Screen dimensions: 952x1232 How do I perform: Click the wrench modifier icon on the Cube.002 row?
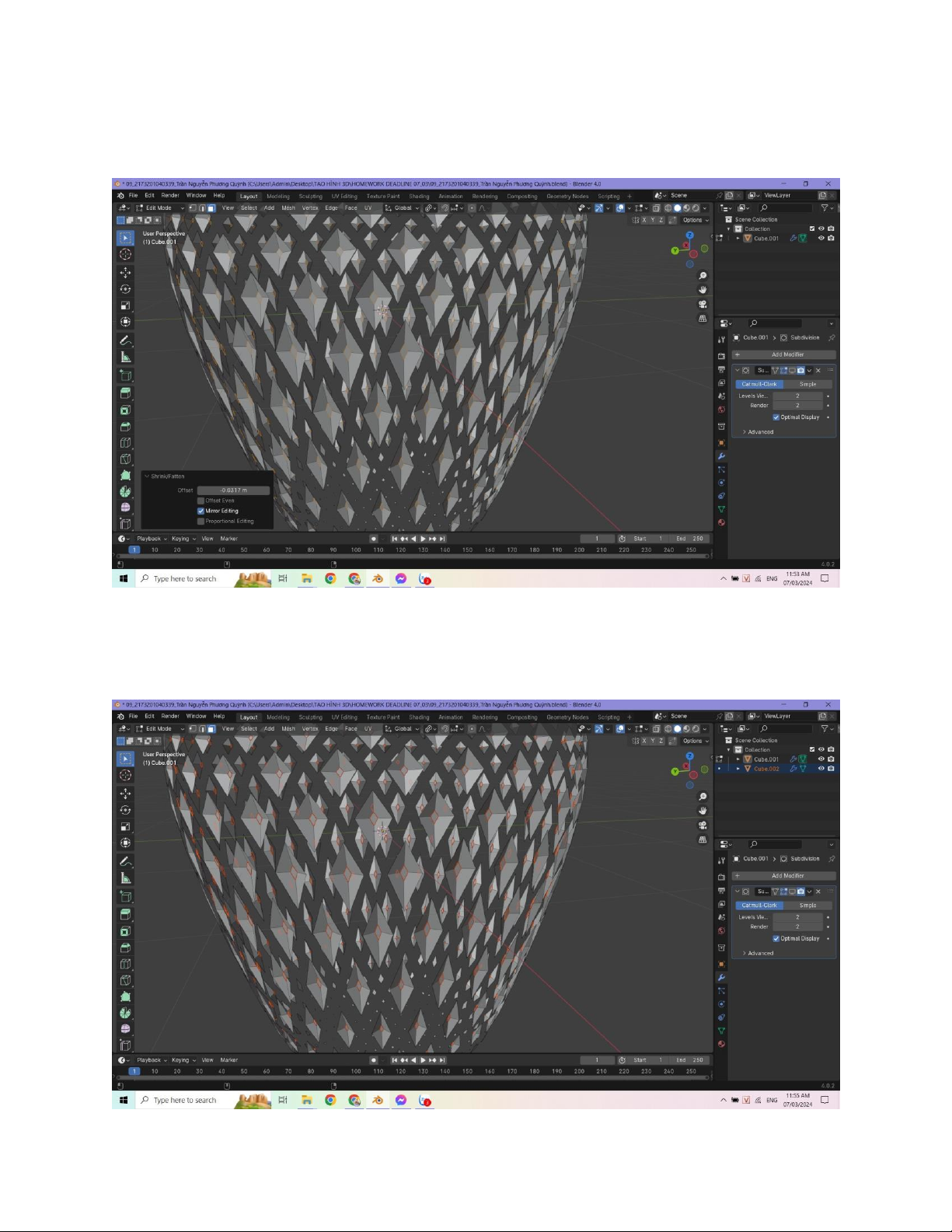tap(793, 769)
